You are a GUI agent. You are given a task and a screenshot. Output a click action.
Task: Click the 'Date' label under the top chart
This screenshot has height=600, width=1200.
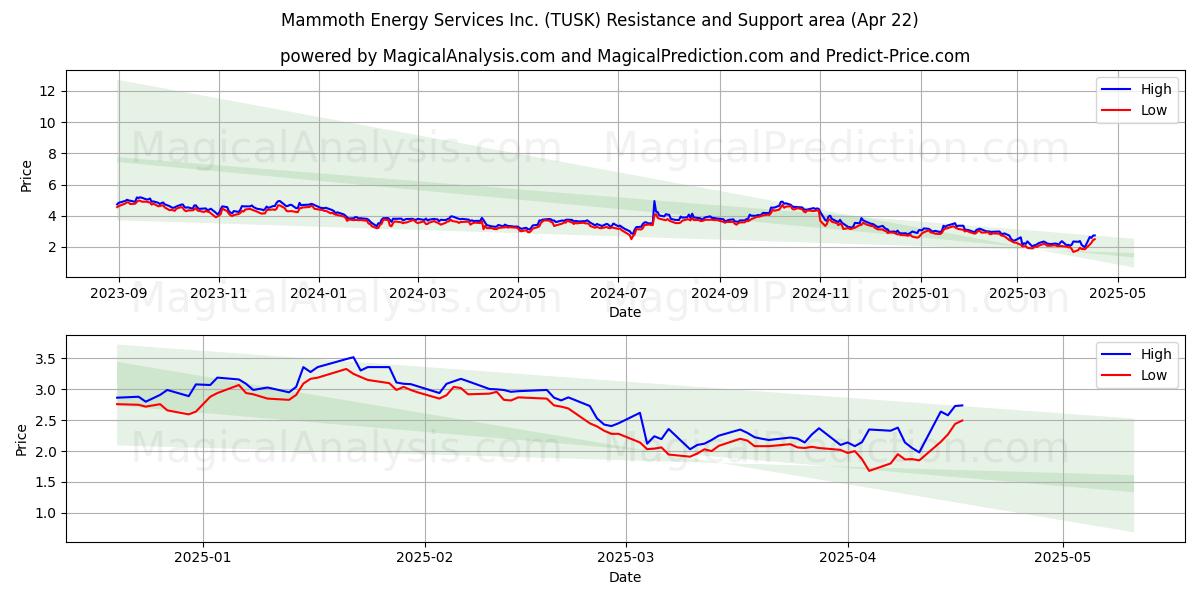[x=625, y=313]
